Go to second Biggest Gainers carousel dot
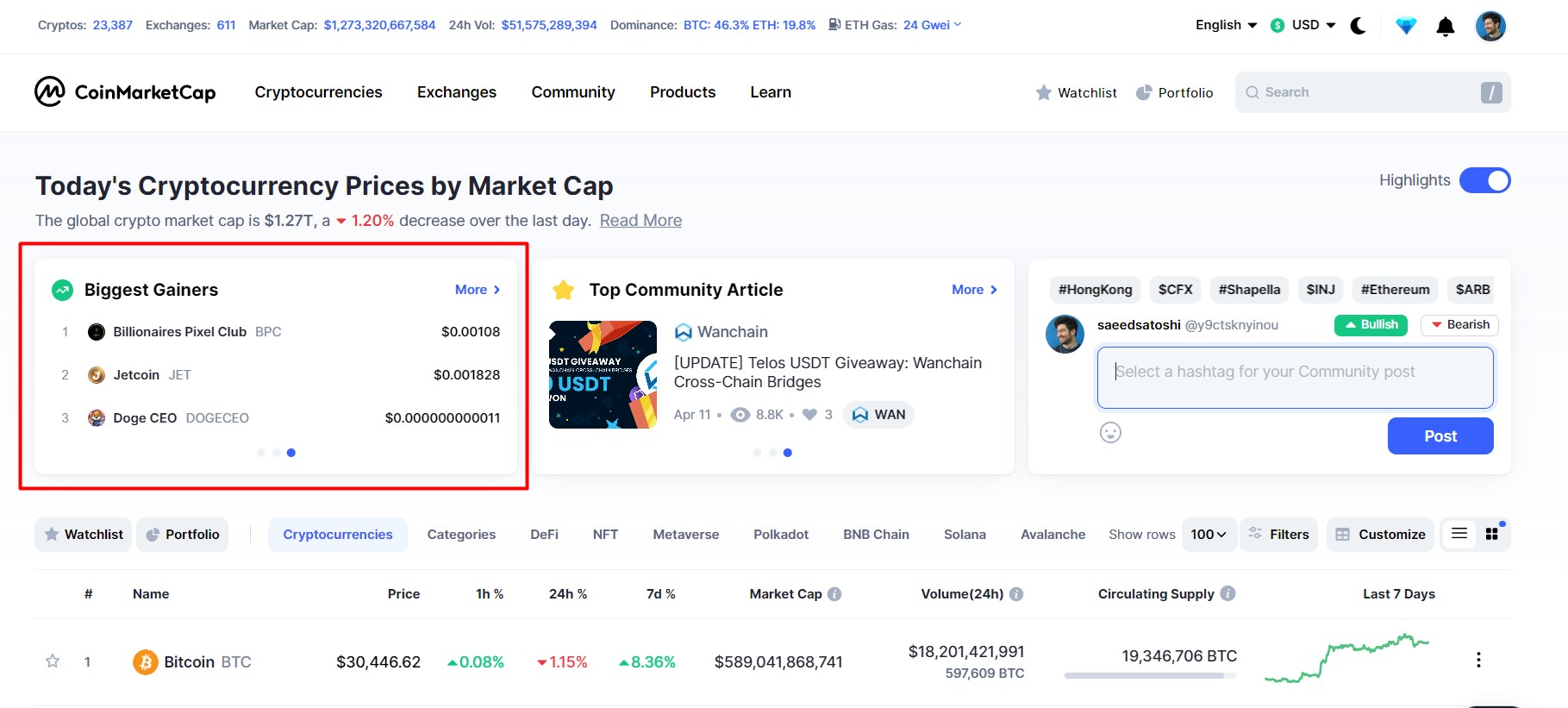The height and width of the screenshot is (708, 1568). pos(276,453)
